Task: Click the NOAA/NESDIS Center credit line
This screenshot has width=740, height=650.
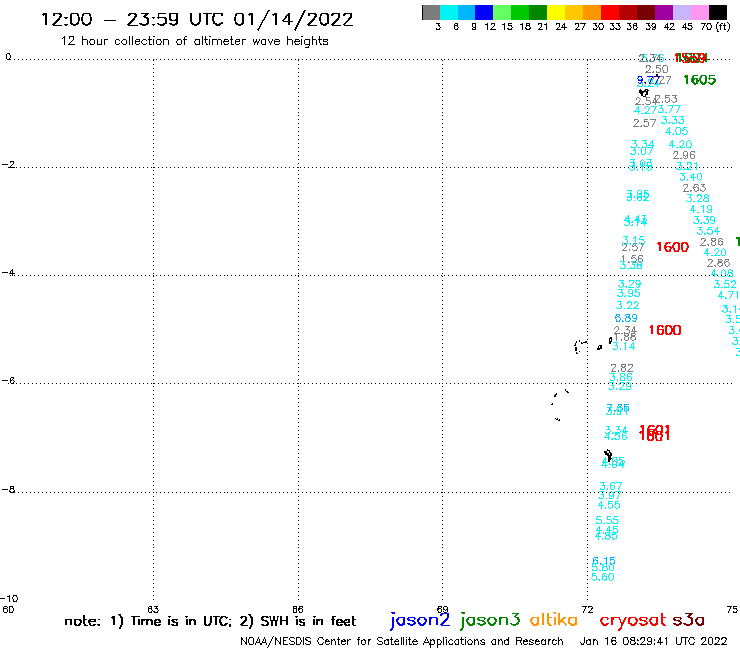Action: [402, 641]
